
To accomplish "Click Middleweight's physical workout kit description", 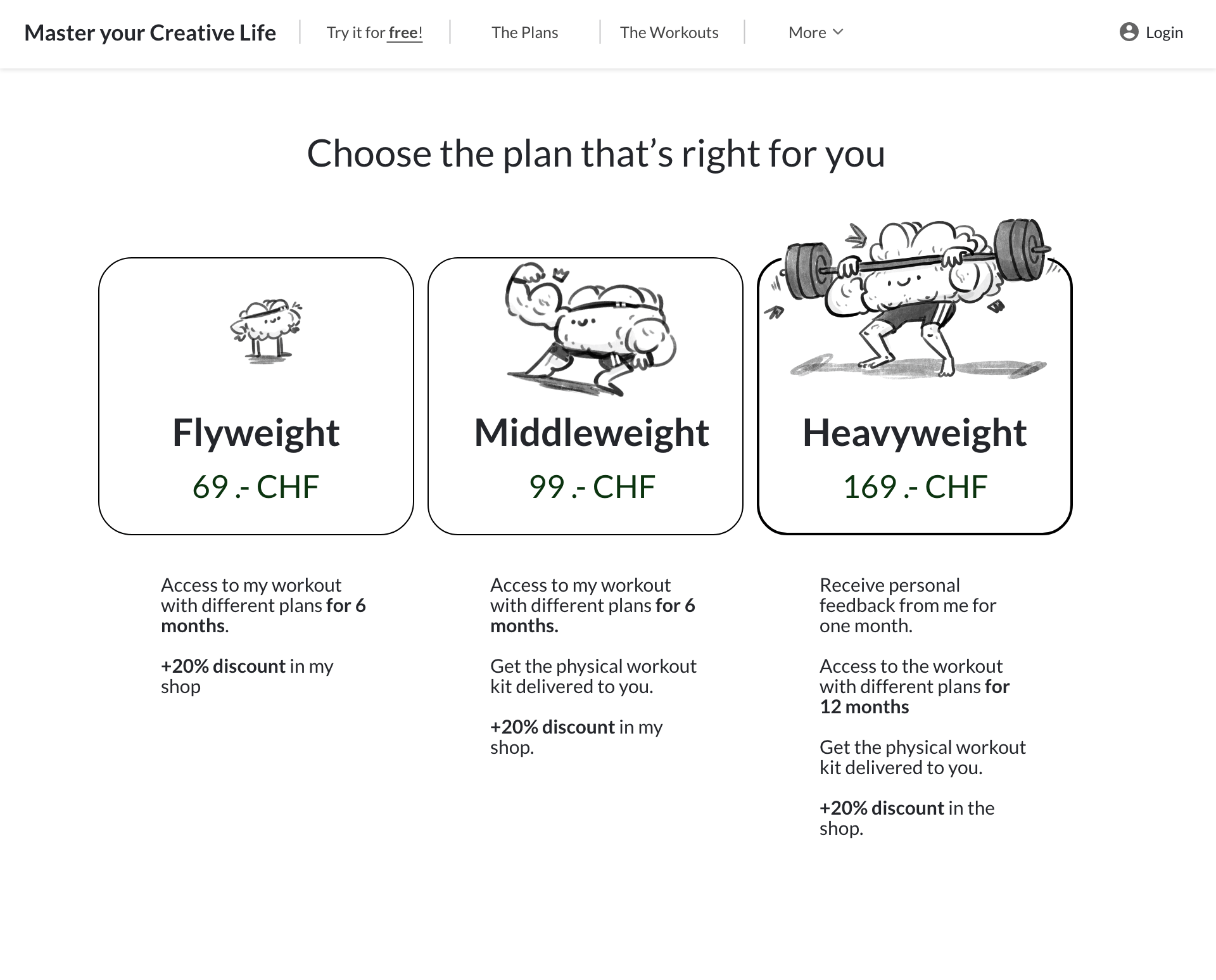I will point(593,676).
